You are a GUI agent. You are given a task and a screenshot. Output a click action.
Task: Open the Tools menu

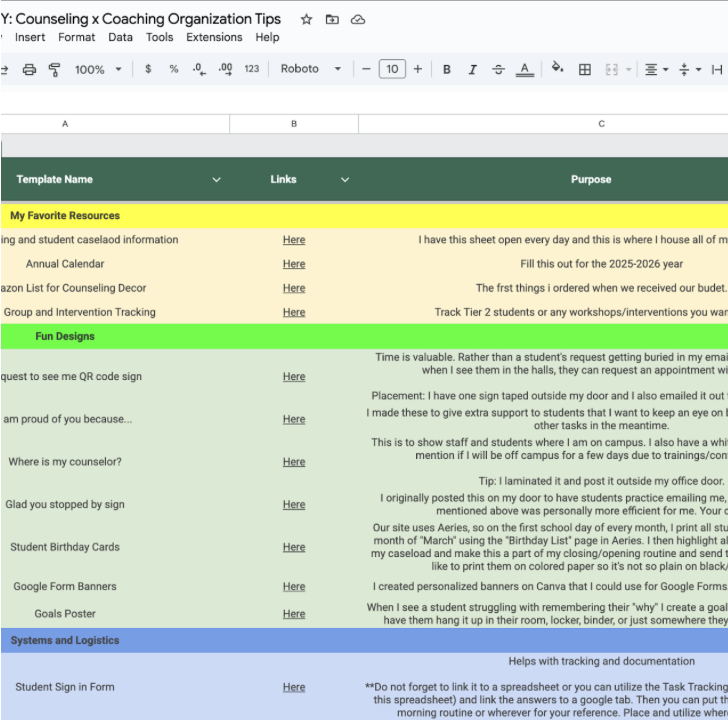click(x=159, y=37)
